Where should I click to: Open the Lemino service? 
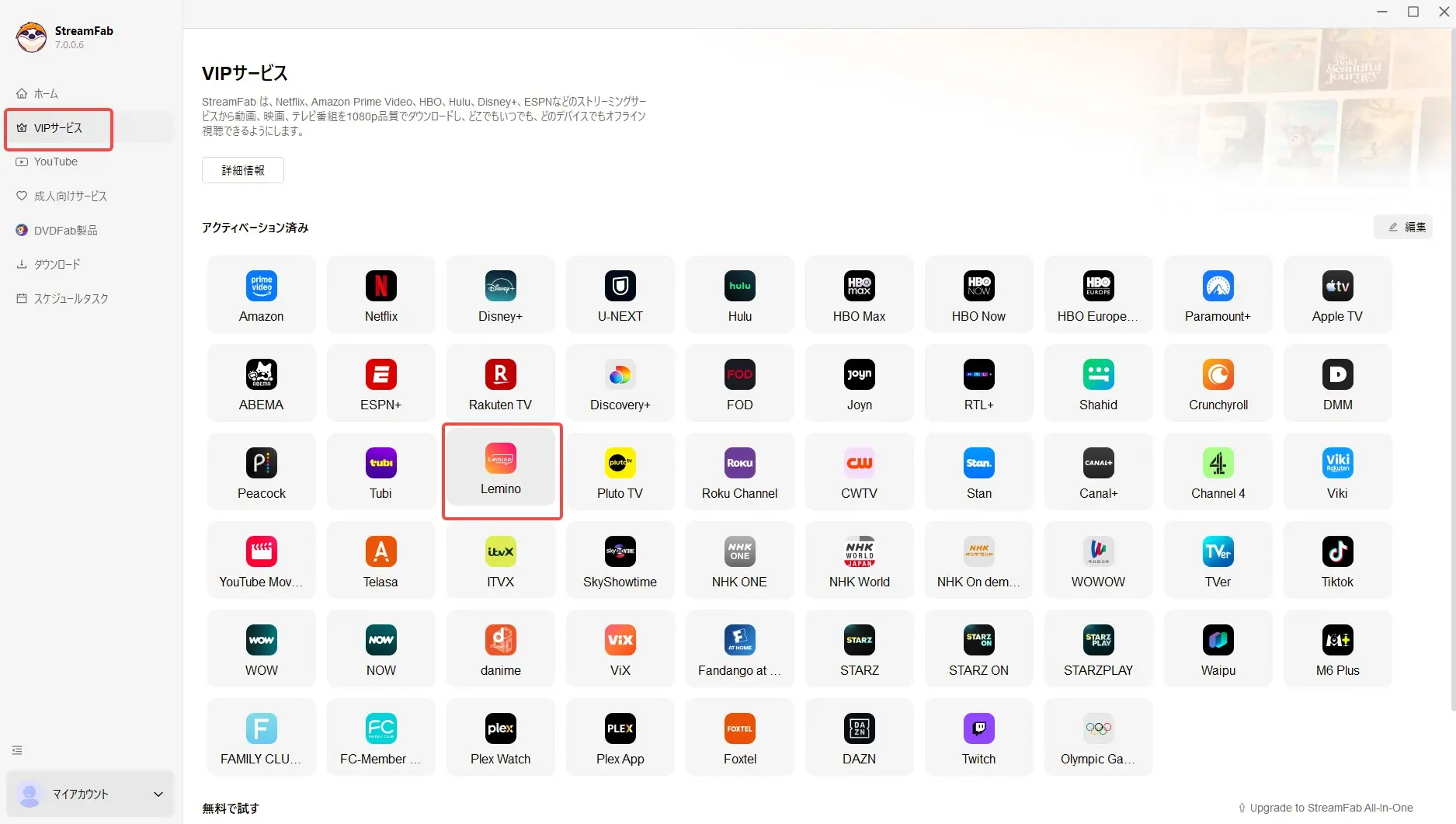(x=501, y=469)
